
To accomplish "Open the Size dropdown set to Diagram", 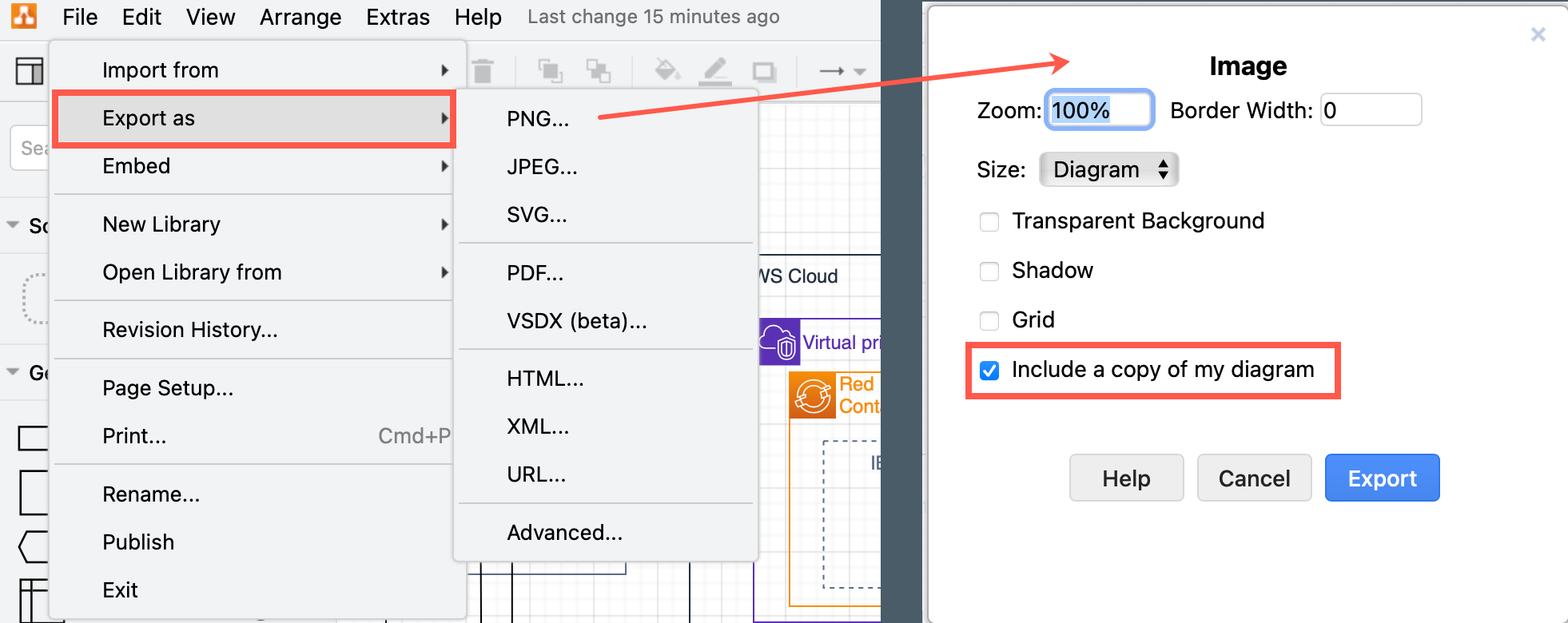I will [1108, 169].
